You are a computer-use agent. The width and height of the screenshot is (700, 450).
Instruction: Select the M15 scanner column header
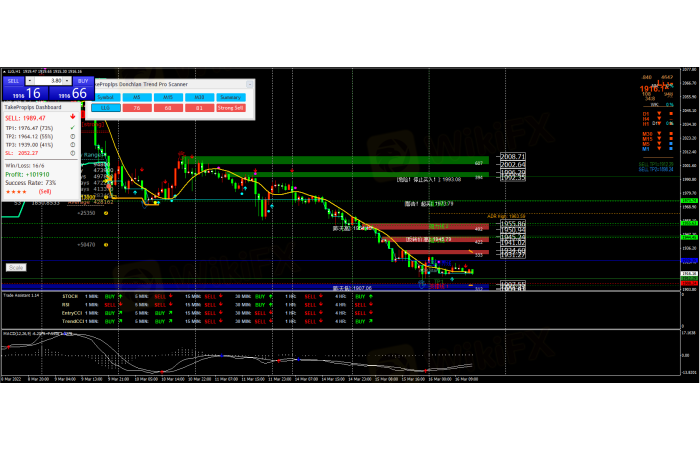click(x=168, y=96)
